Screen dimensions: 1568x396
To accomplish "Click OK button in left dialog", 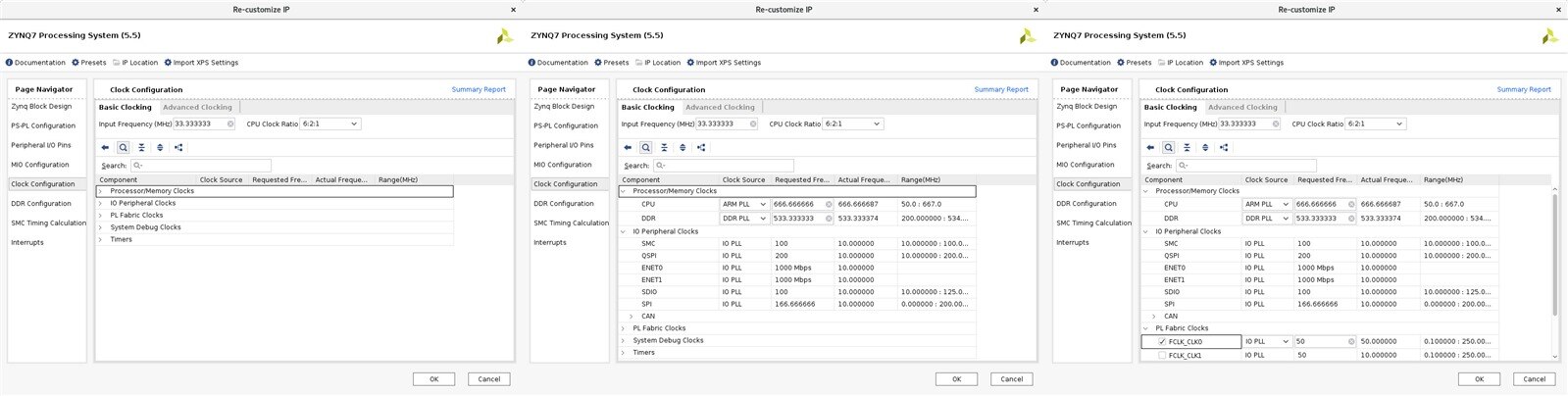I will click(433, 379).
